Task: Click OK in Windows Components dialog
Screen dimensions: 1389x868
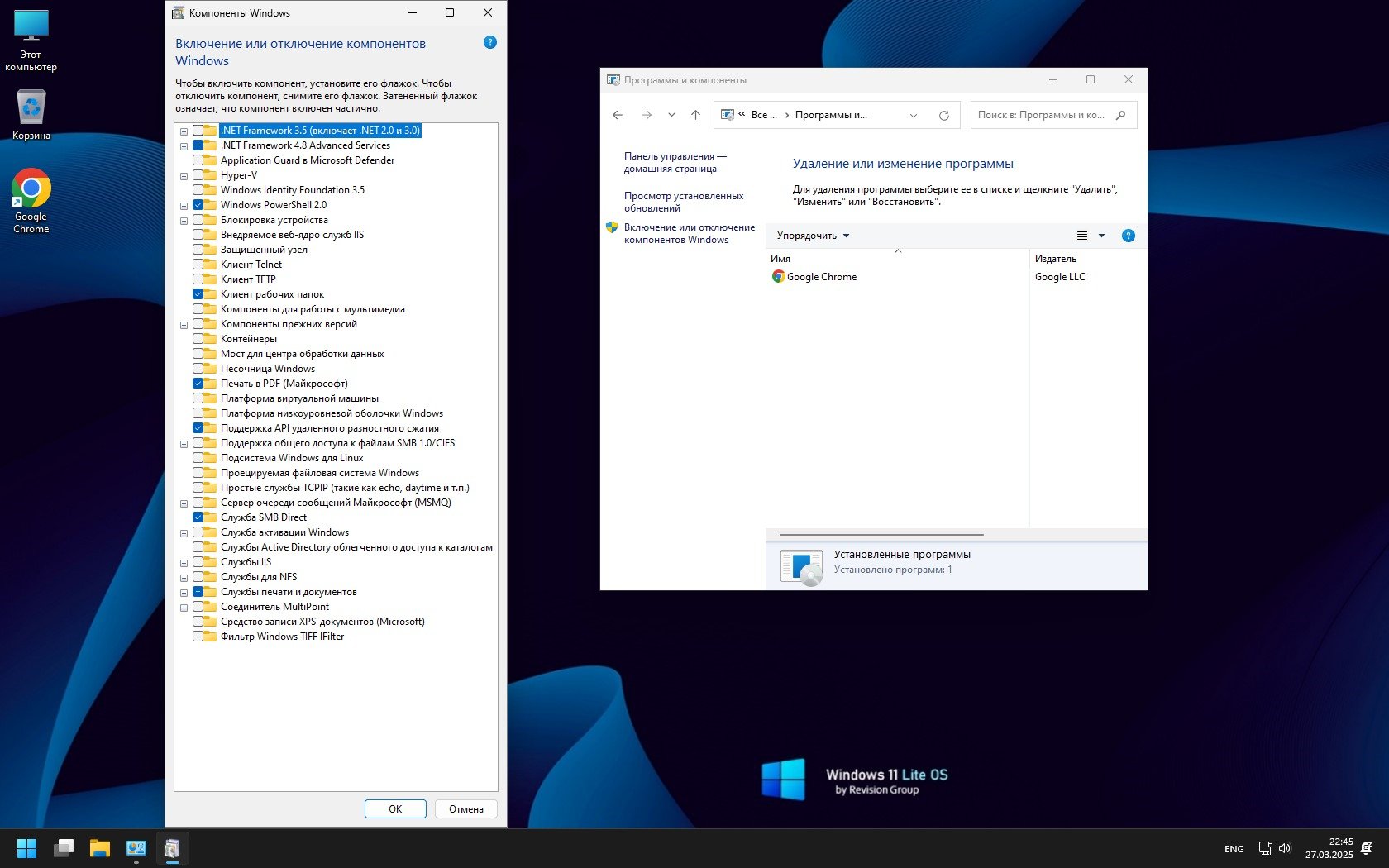Action: click(395, 808)
